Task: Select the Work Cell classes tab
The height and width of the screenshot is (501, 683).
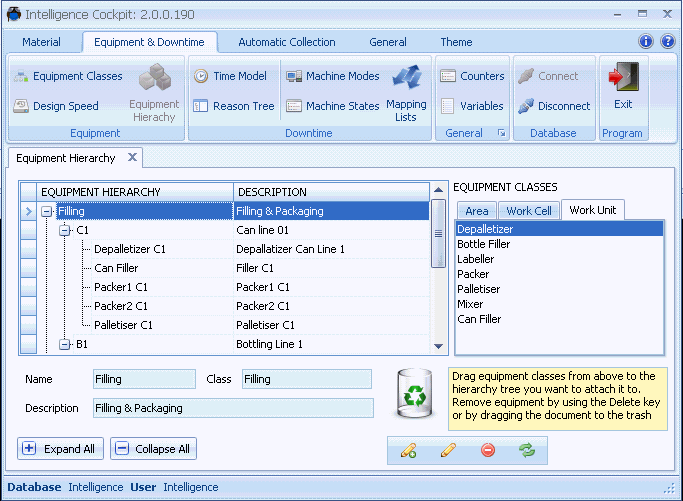Action: click(x=528, y=211)
